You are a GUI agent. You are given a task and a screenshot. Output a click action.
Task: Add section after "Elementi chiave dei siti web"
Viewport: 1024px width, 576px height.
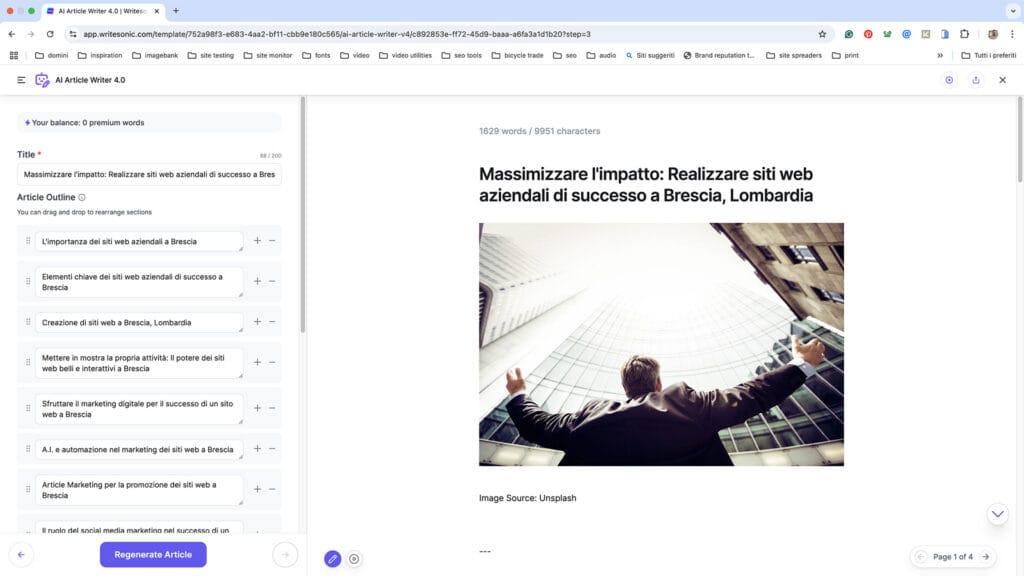(257, 281)
